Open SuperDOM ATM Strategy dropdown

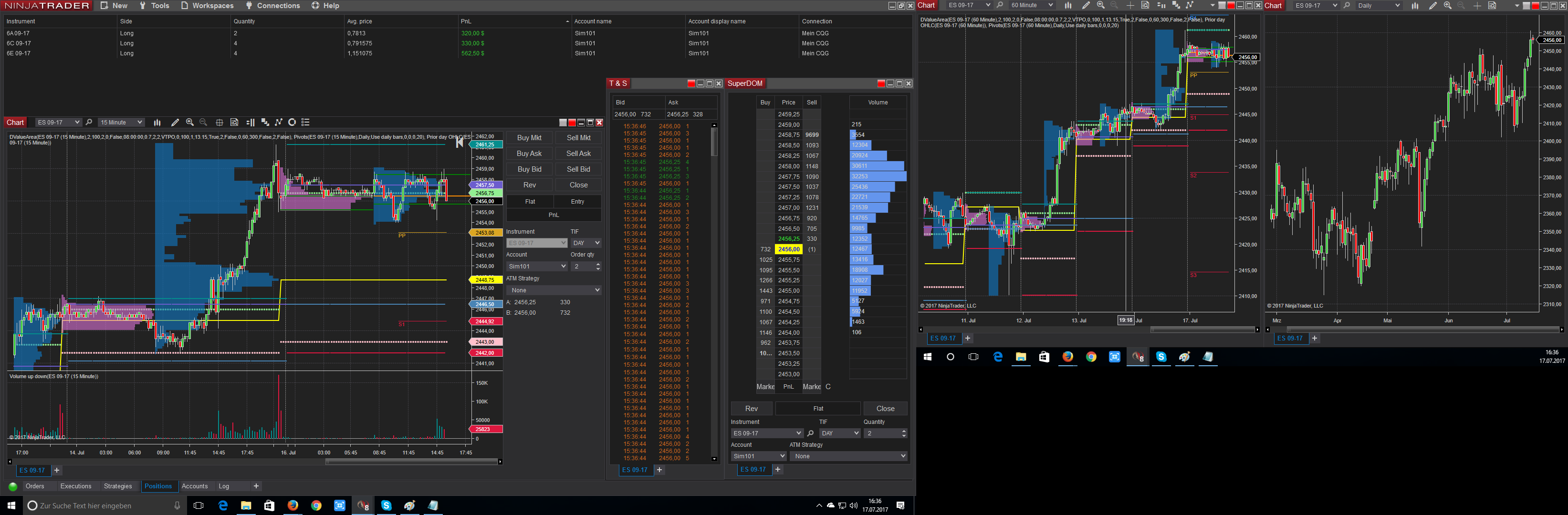pyautogui.click(x=848, y=456)
